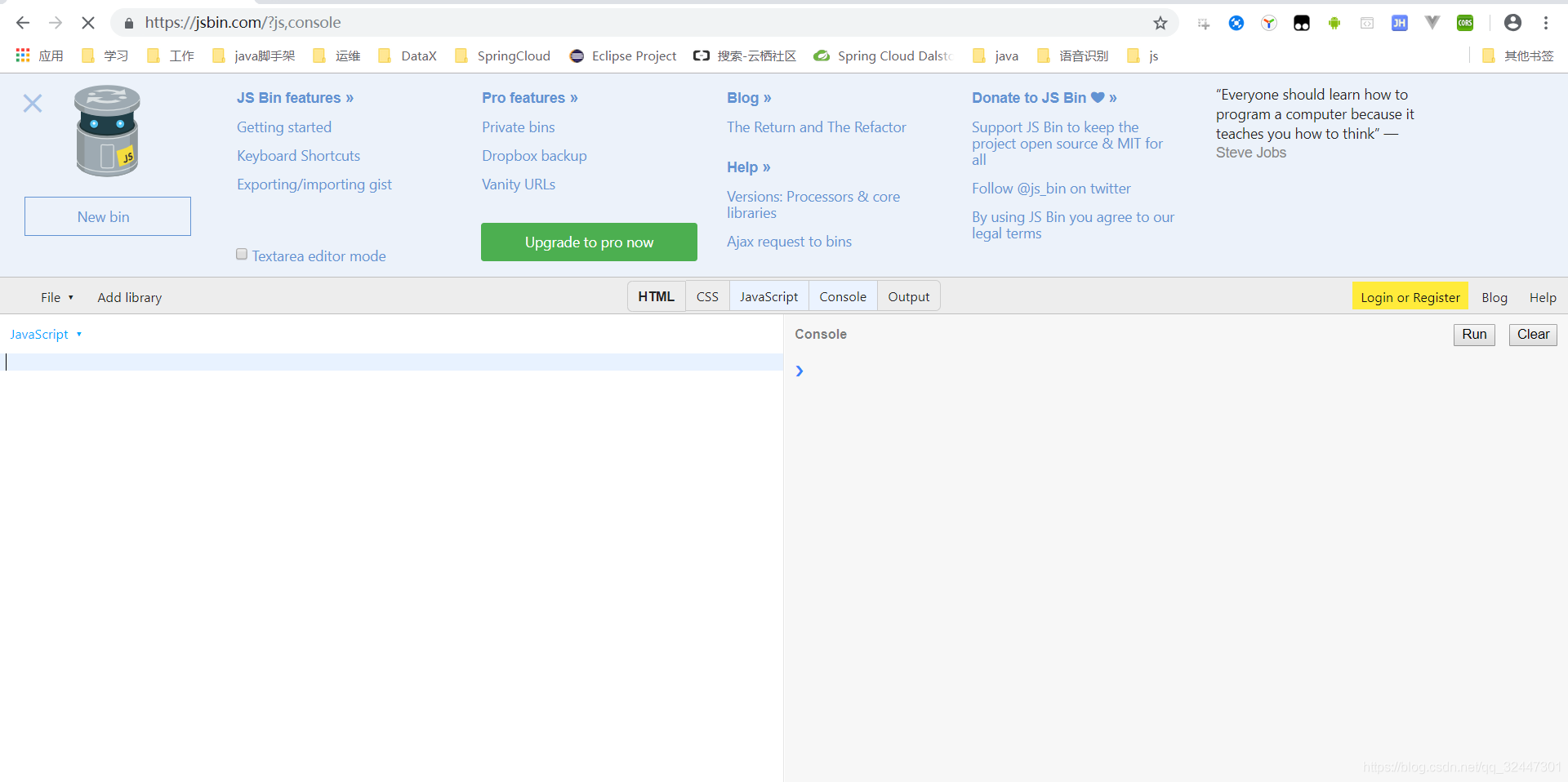Open the Help link in toolbar
The image size is (1568, 782).
[1543, 297]
